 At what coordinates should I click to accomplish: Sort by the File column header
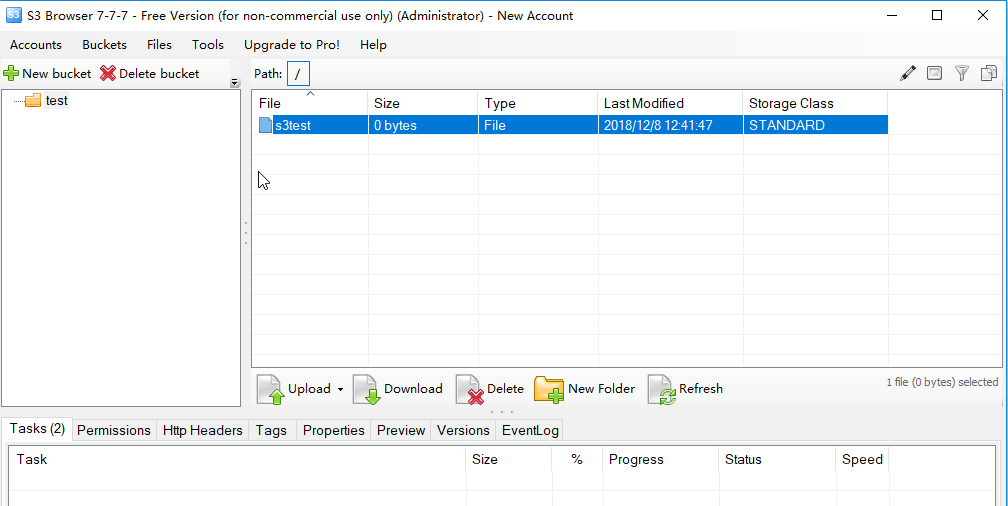coord(310,103)
